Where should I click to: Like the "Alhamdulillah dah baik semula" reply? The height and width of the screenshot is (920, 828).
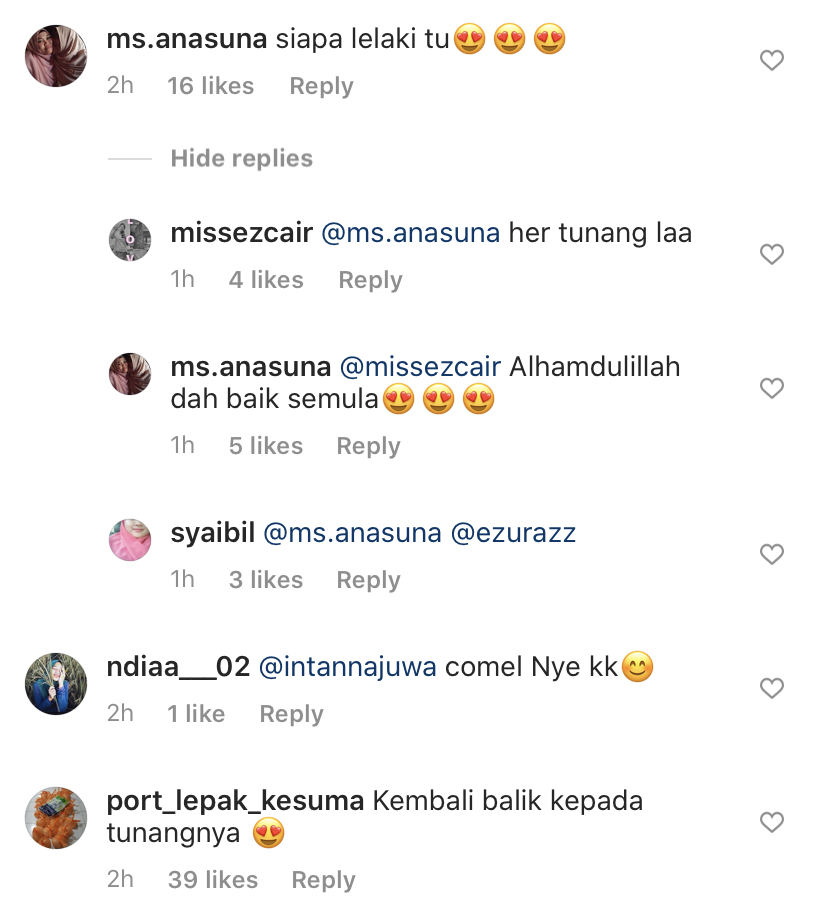(x=772, y=388)
